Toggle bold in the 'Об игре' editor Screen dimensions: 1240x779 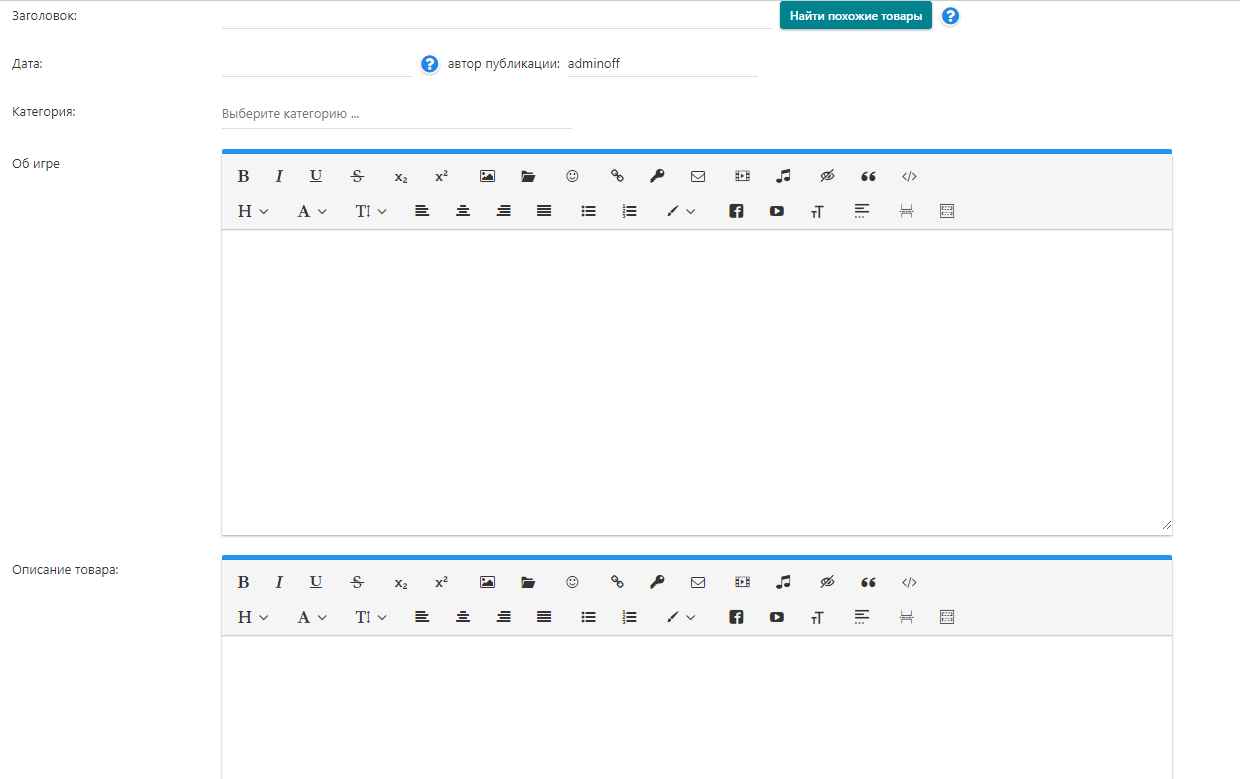coord(243,176)
